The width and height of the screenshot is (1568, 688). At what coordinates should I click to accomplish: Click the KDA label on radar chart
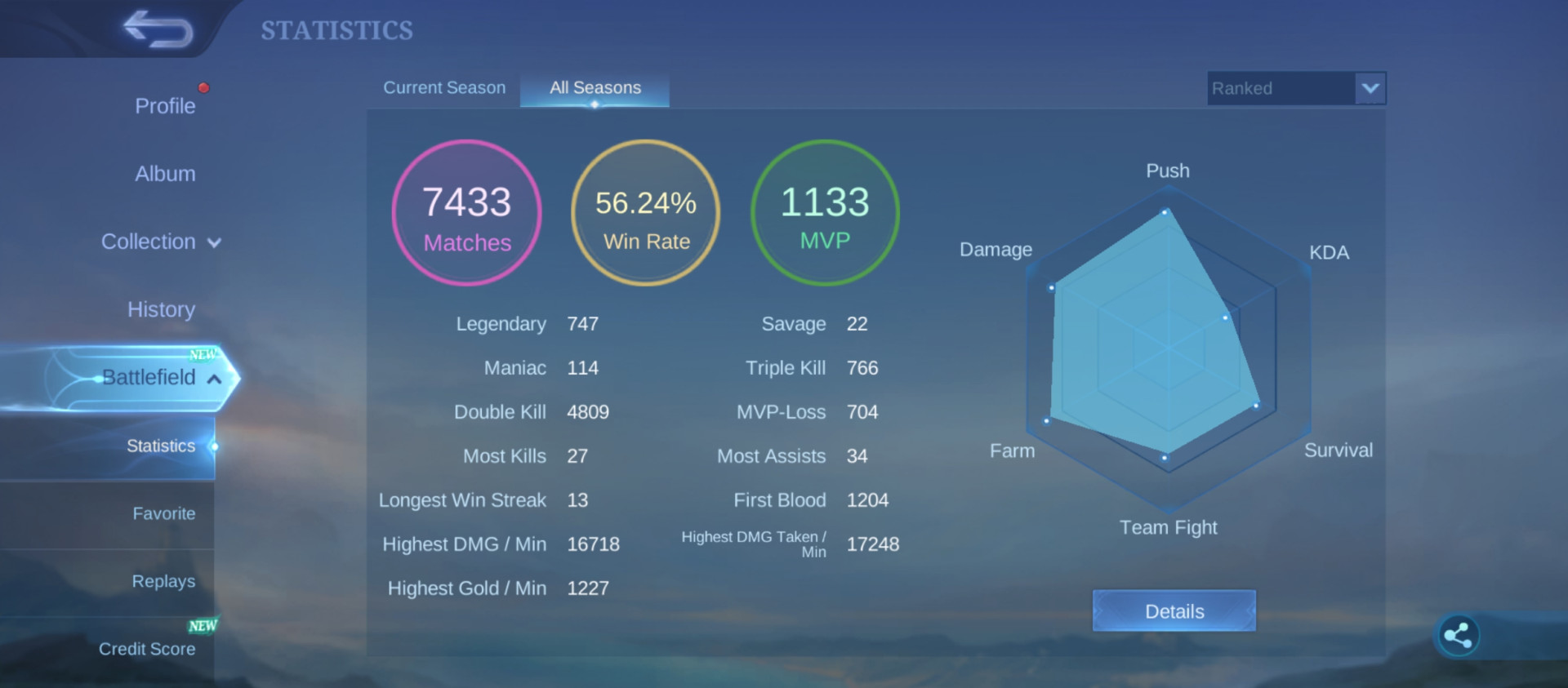point(1329,252)
